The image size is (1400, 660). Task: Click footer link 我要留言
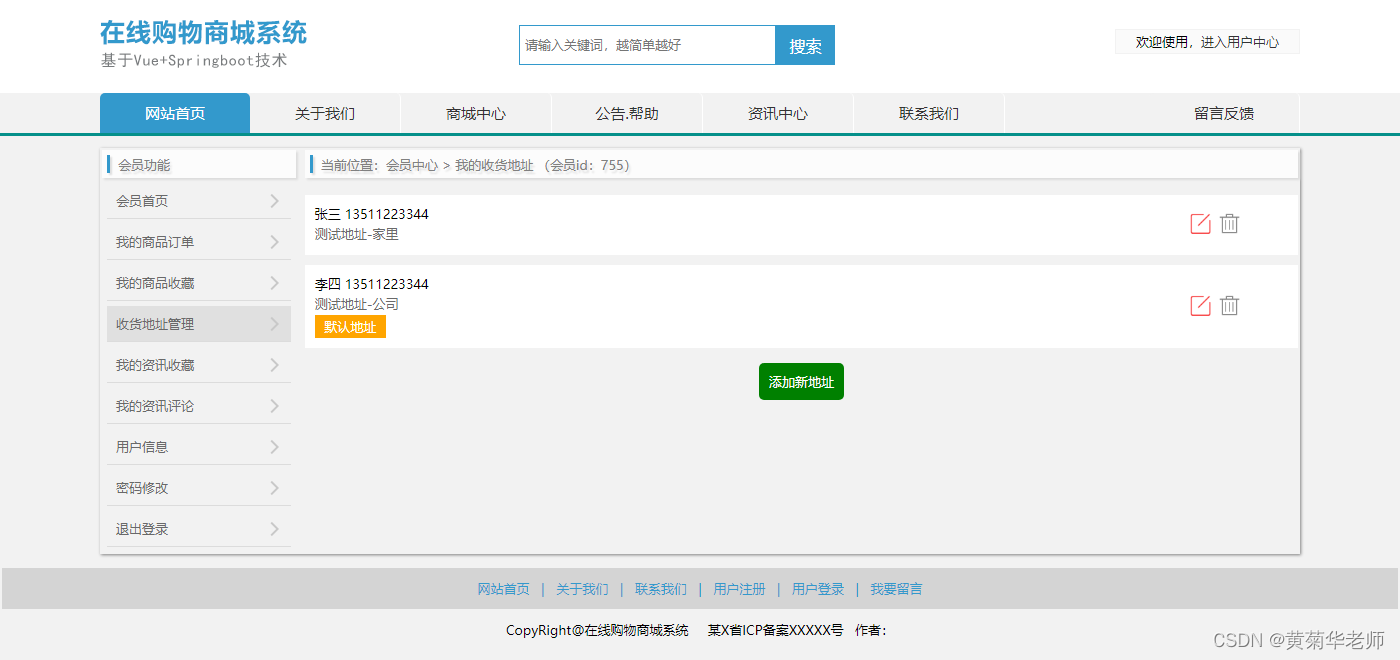click(x=896, y=589)
